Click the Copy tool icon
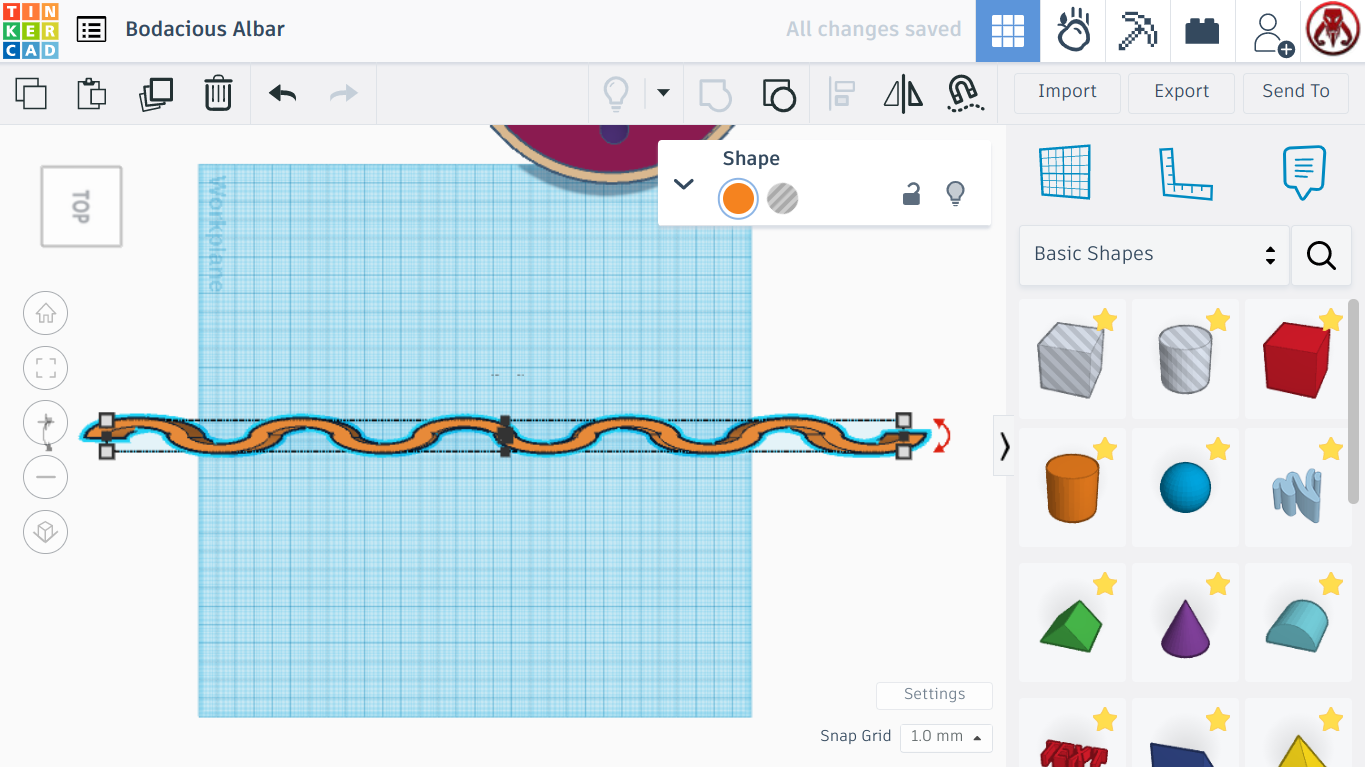 click(31, 94)
